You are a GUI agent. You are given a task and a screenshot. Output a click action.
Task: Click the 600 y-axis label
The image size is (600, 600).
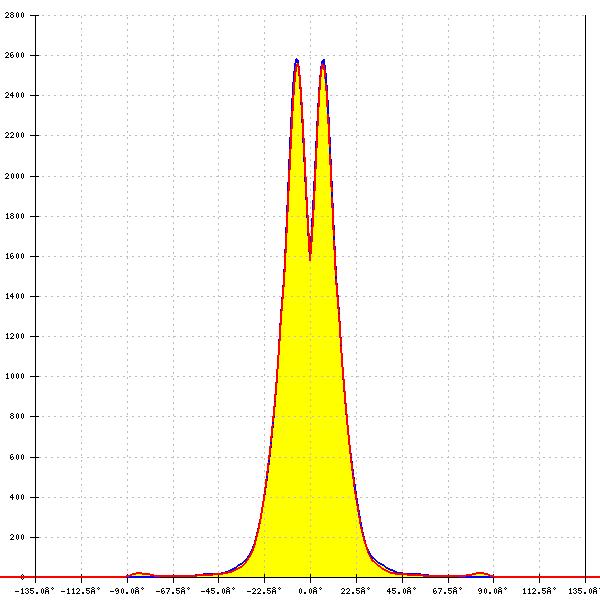[x=17, y=457]
